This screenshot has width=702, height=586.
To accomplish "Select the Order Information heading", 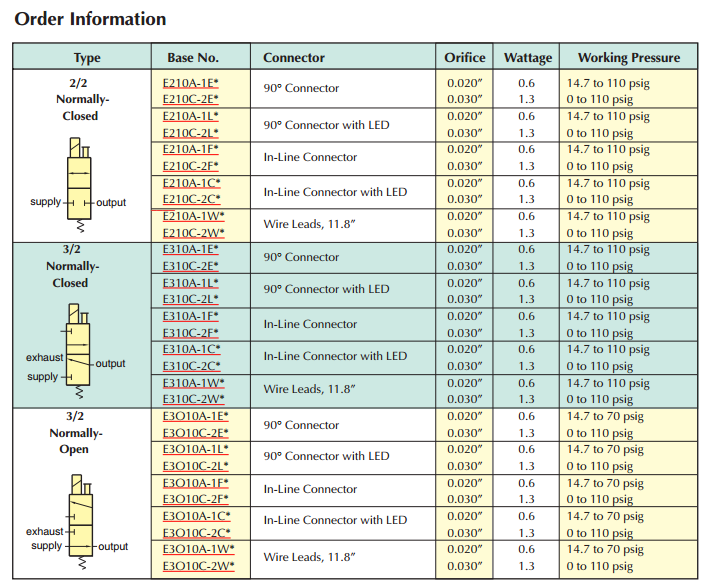I will coord(91,19).
